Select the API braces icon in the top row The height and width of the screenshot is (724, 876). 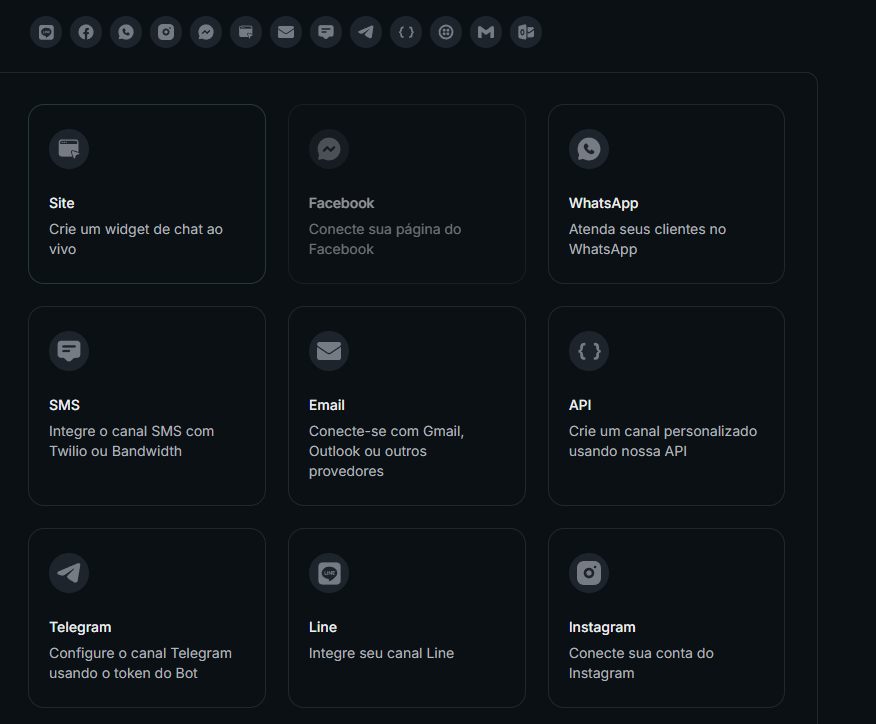coord(406,32)
